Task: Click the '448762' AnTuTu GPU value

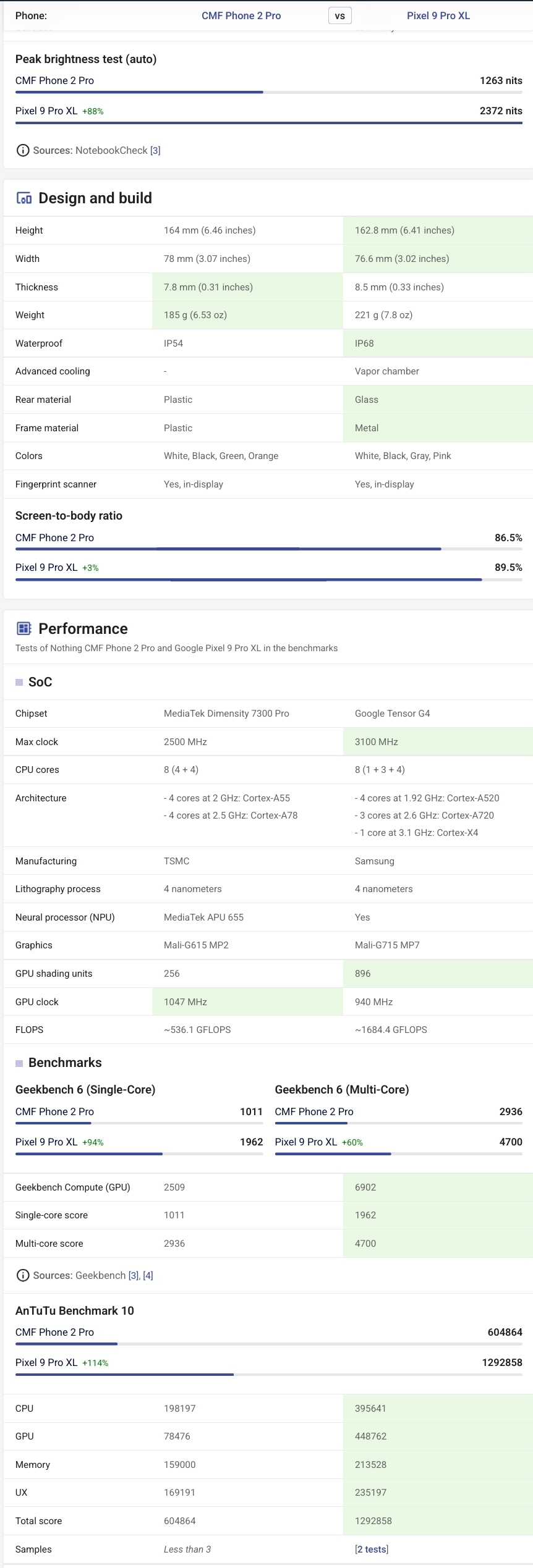Action: point(371,1436)
